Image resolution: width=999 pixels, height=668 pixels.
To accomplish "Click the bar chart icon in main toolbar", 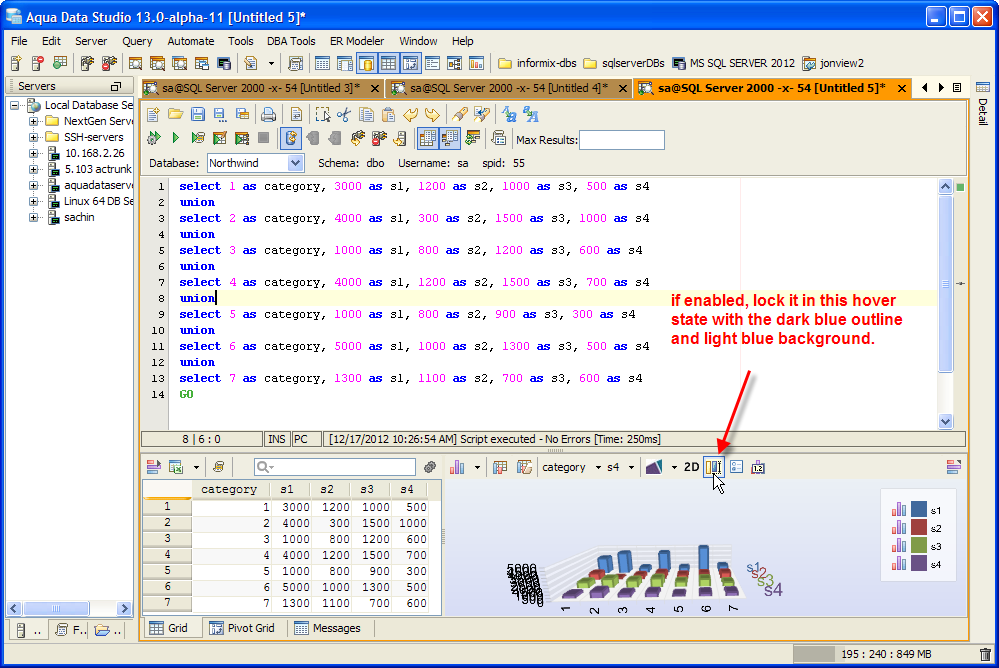I will coord(476,63).
